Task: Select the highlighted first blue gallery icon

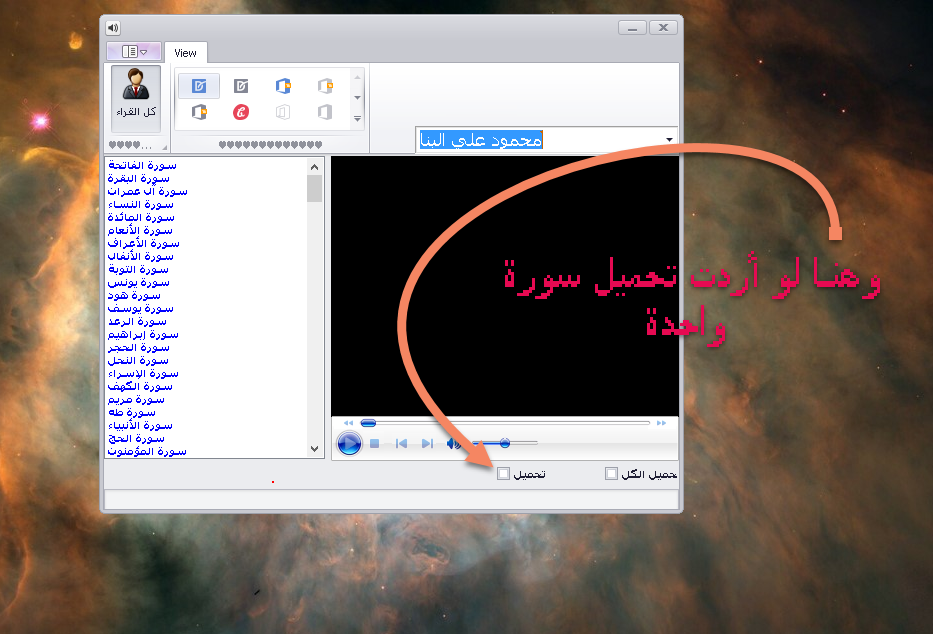Action: (199, 86)
